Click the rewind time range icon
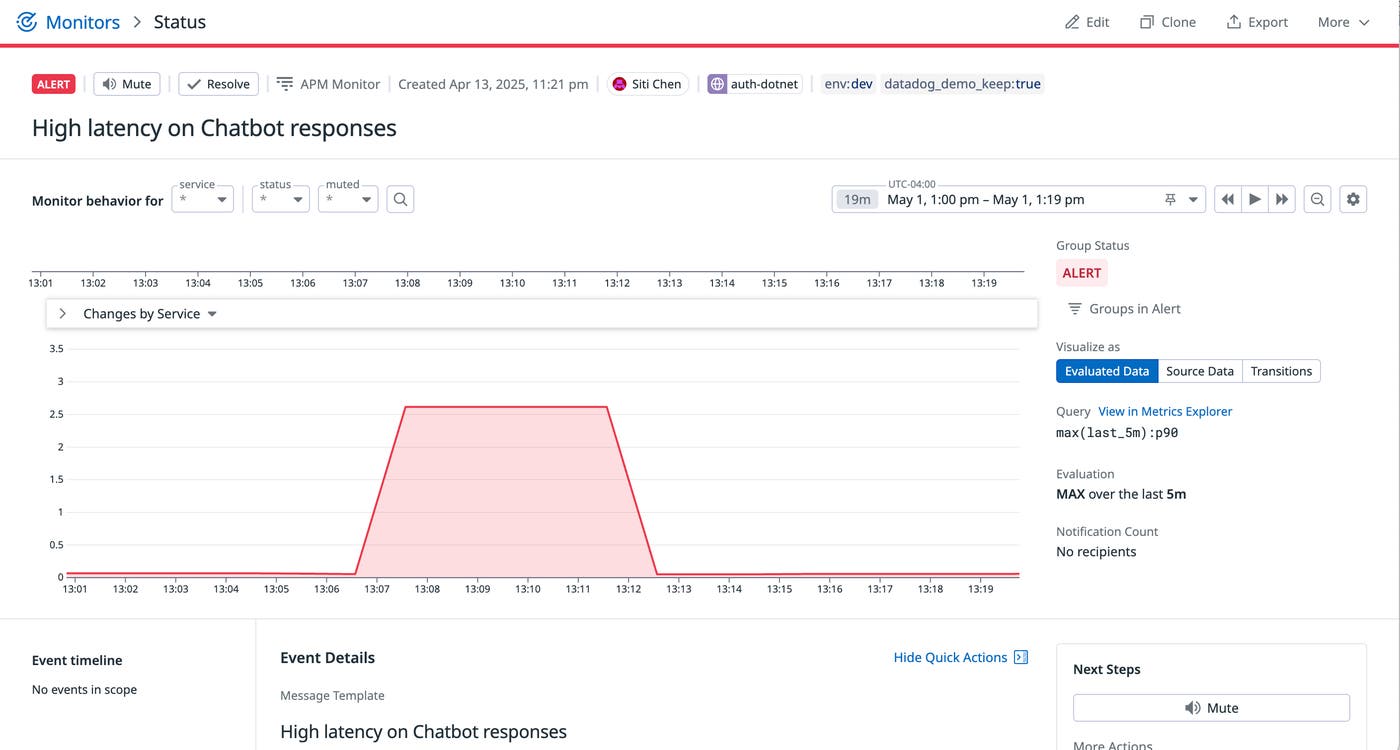Viewport: 1400px width, 750px height. pos(1227,199)
